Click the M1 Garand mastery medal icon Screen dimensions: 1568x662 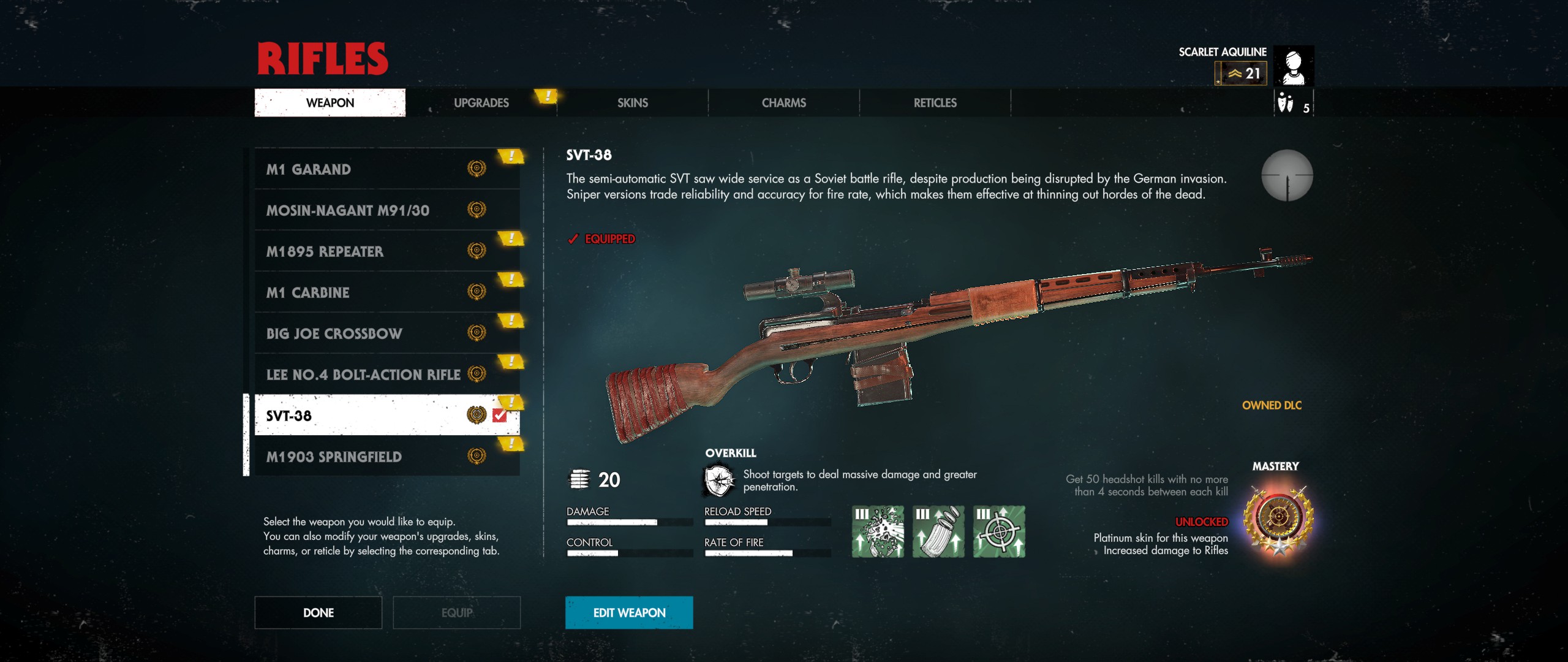477,169
